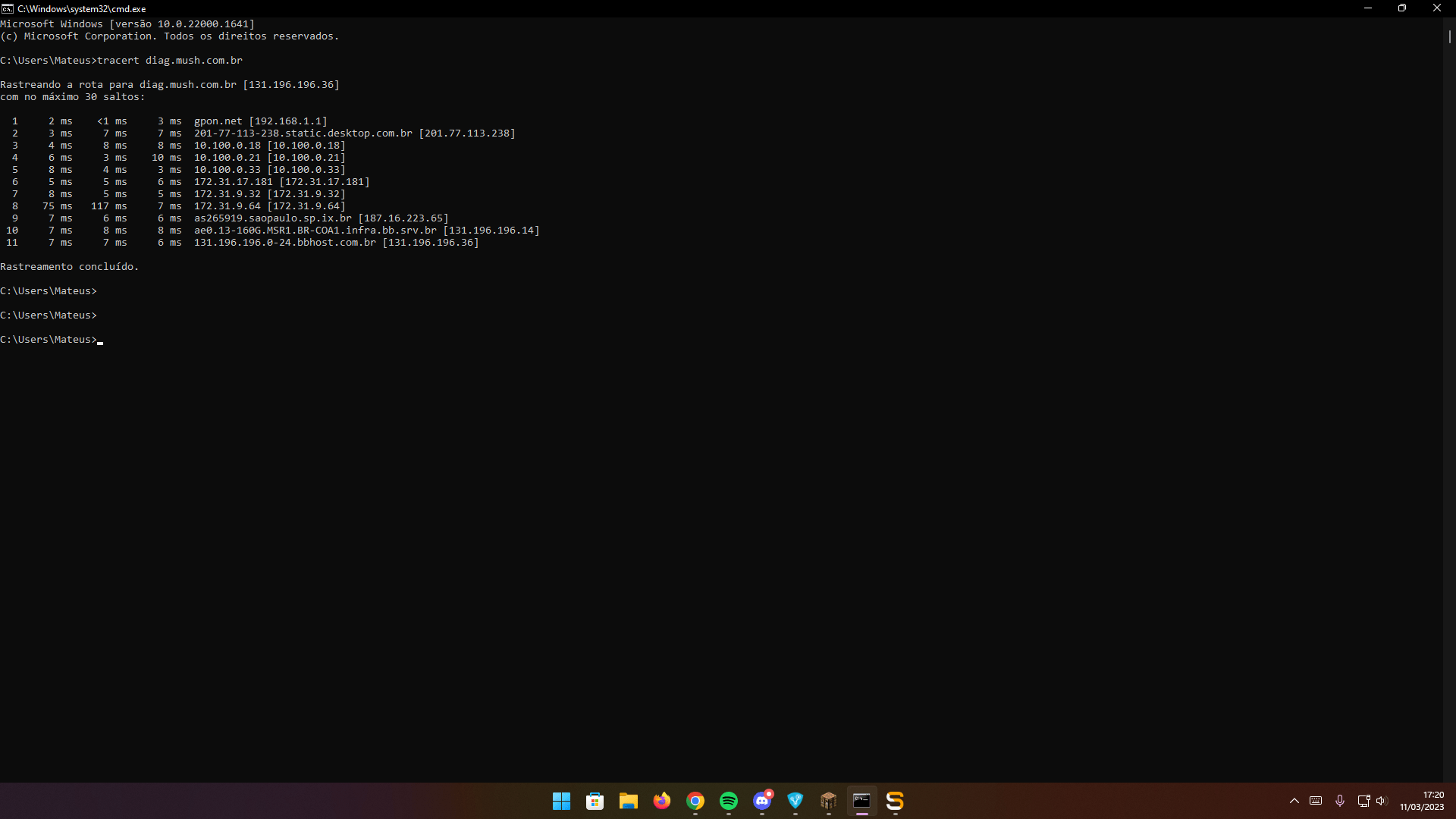Viewport: 1456px width, 819px height.
Task: Open the touch keyboard tray icon
Action: (x=1316, y=801)
